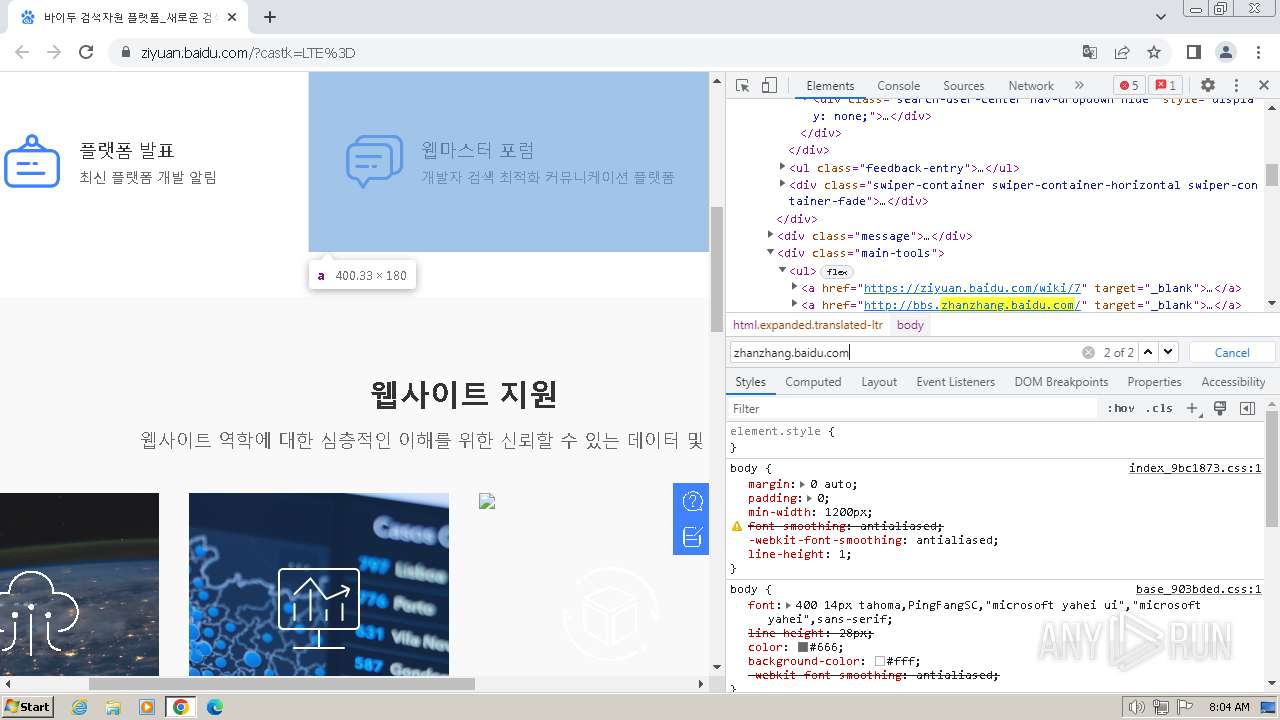
Task: Open a new browser tab
Action: tap(270, 17)
